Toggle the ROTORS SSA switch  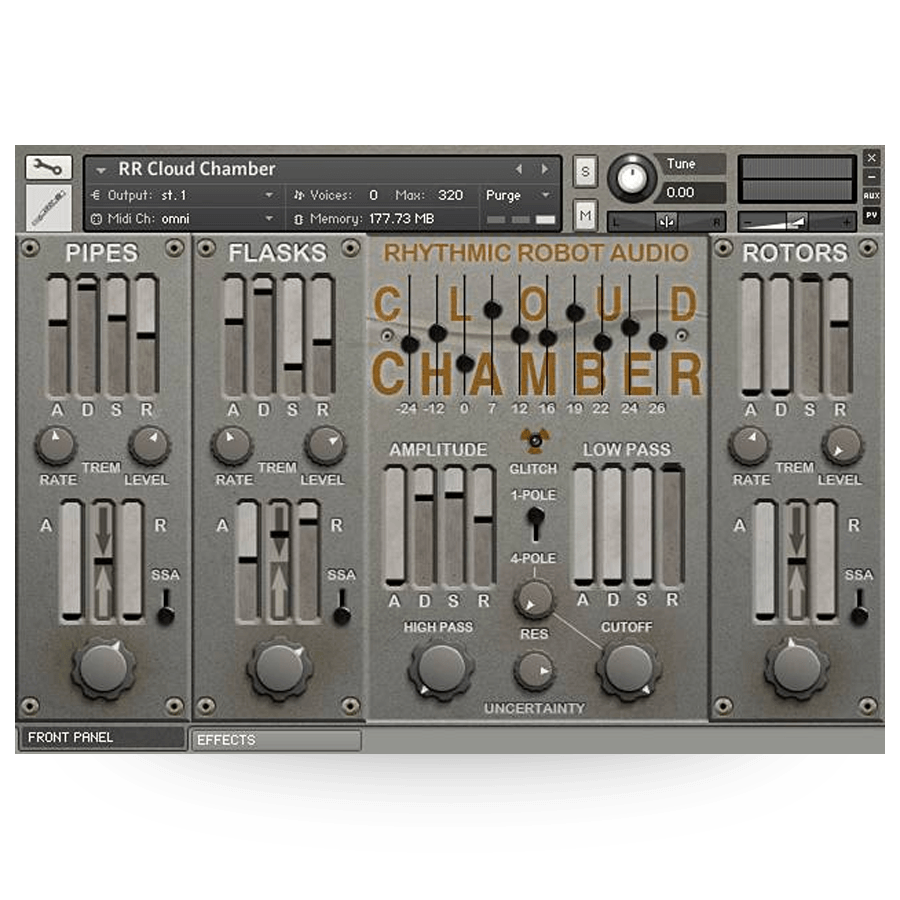(x=859, y=606)
